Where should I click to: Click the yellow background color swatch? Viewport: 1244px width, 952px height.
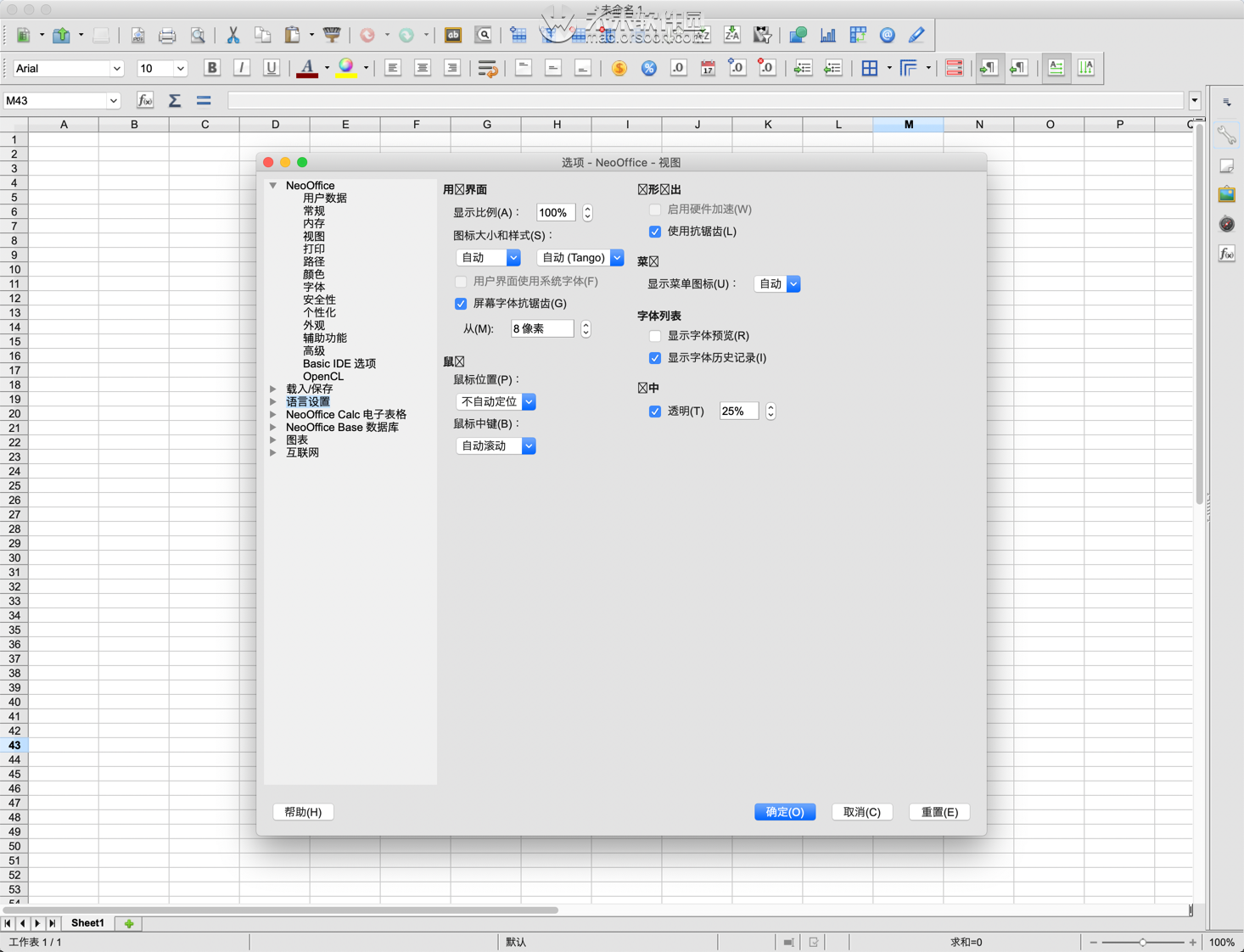[346, 68]
